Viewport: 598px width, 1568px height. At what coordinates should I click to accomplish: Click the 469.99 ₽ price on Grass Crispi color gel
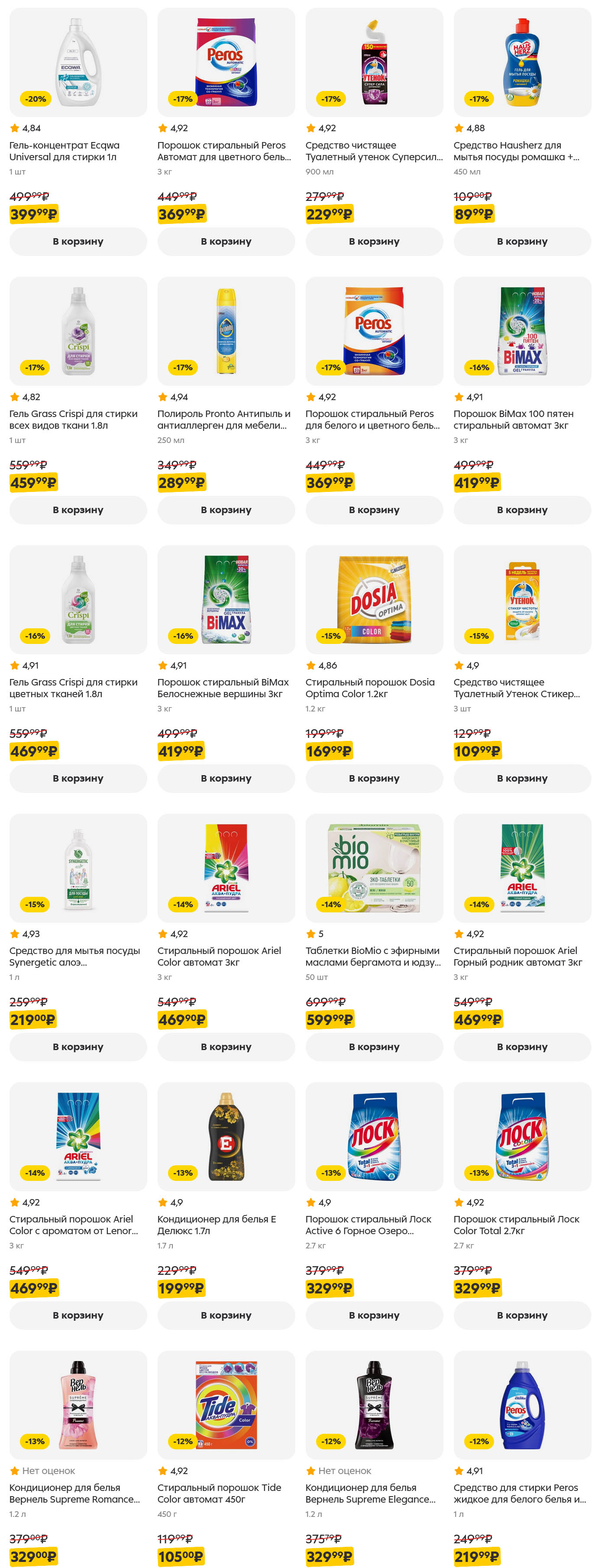(x=33, y=751)
